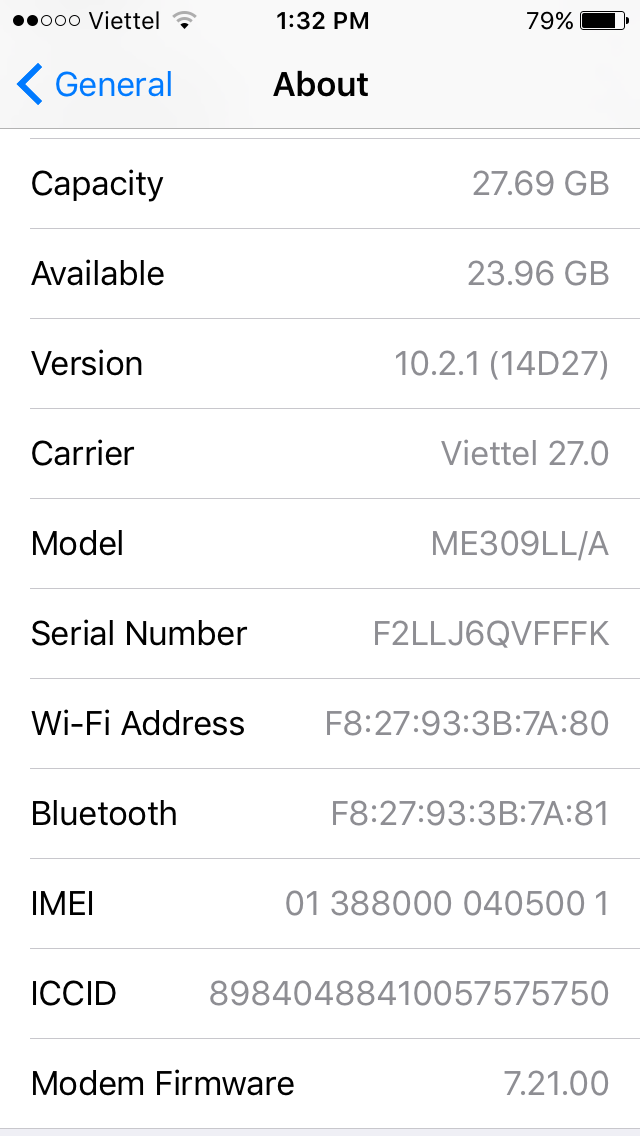Select the Available storage row

[320, 274]
